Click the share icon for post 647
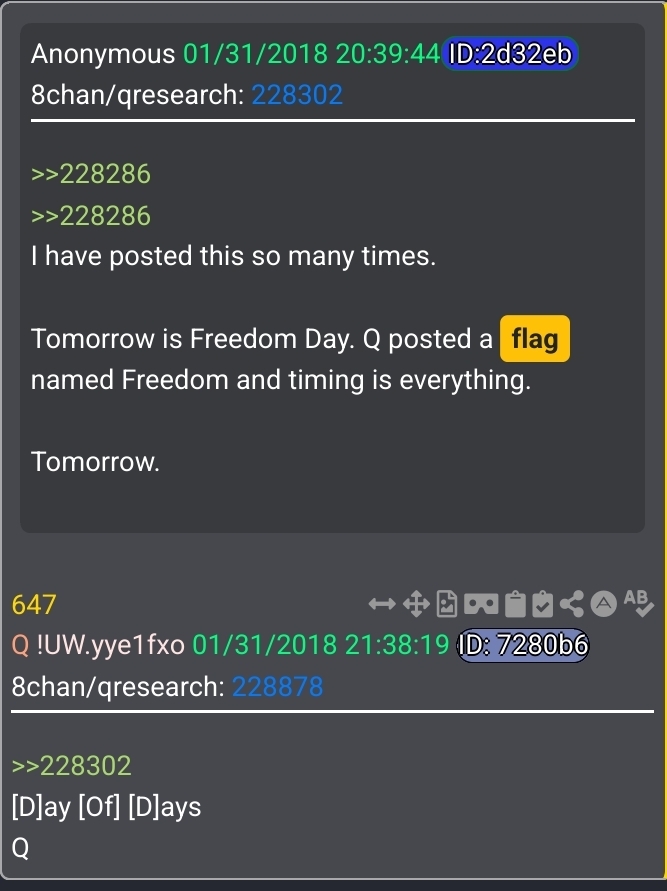Screen dimensions: 667x891 pos(572,603)
